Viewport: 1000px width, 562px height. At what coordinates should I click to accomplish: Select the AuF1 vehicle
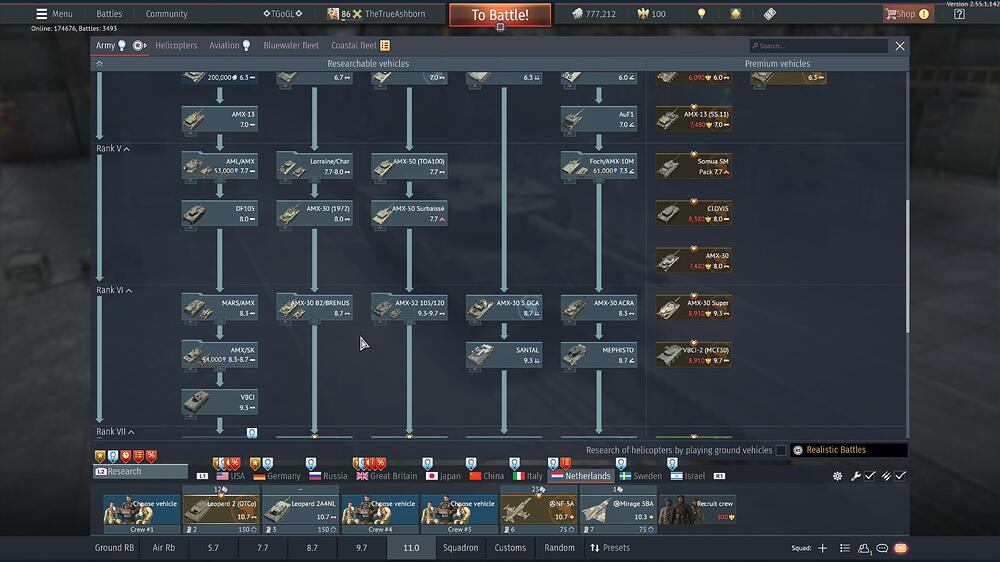[x=599, y=119]
